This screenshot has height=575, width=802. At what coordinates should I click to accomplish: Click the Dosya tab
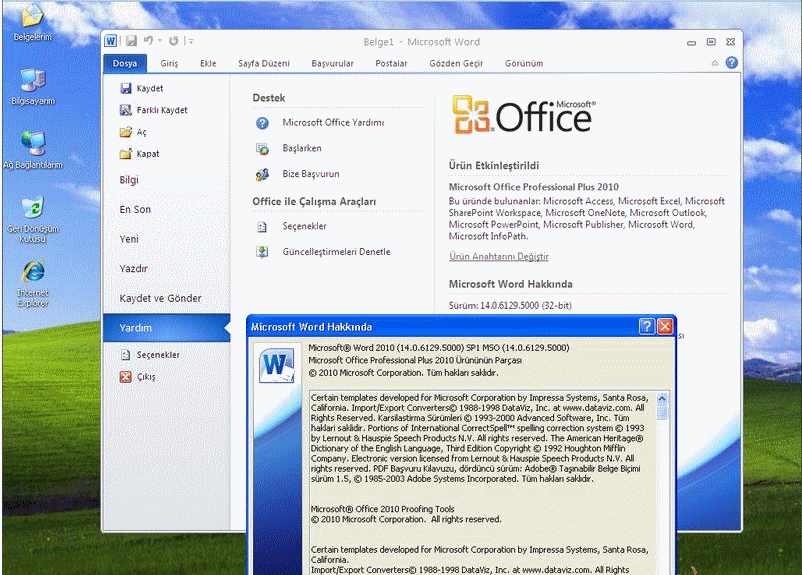click(x=125, y=63)
